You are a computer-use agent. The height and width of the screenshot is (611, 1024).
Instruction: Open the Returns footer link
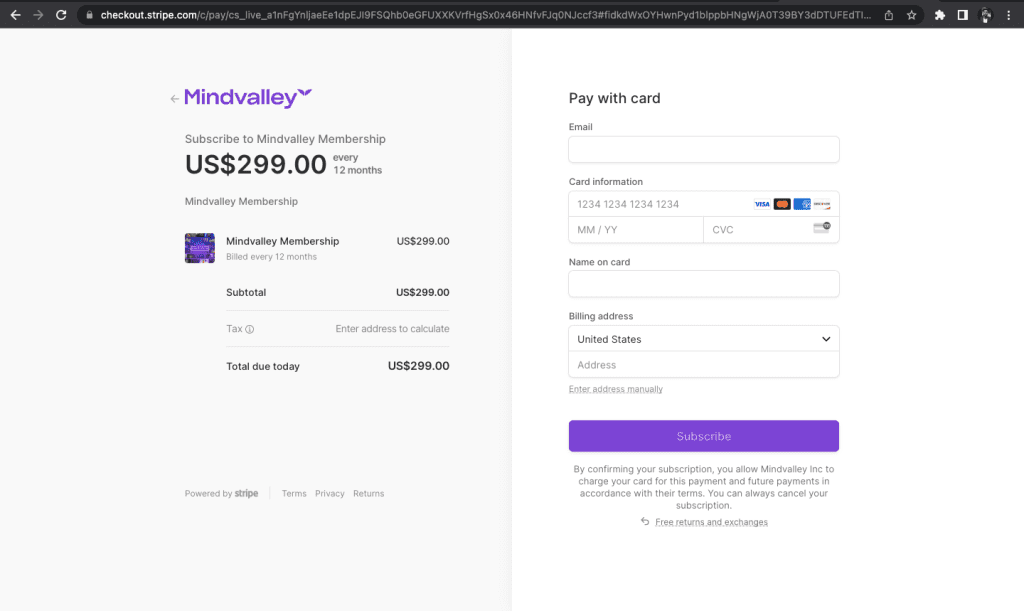(368, 494)
